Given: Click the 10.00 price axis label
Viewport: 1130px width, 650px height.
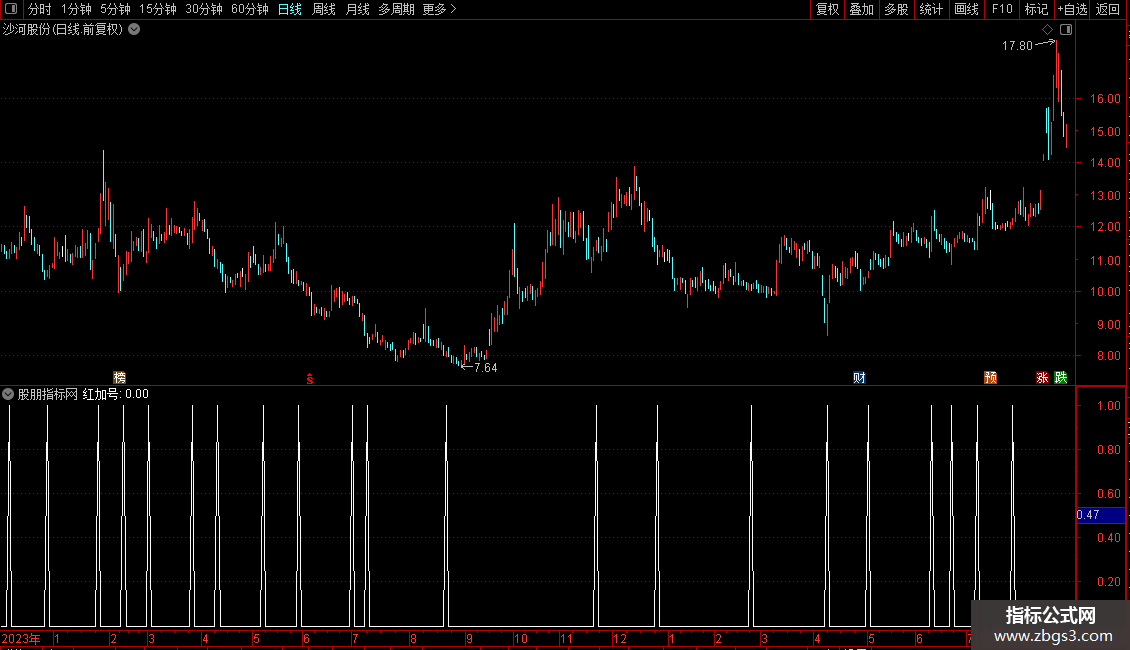Looking at the screenshot, I should [x=1105, y=292].
